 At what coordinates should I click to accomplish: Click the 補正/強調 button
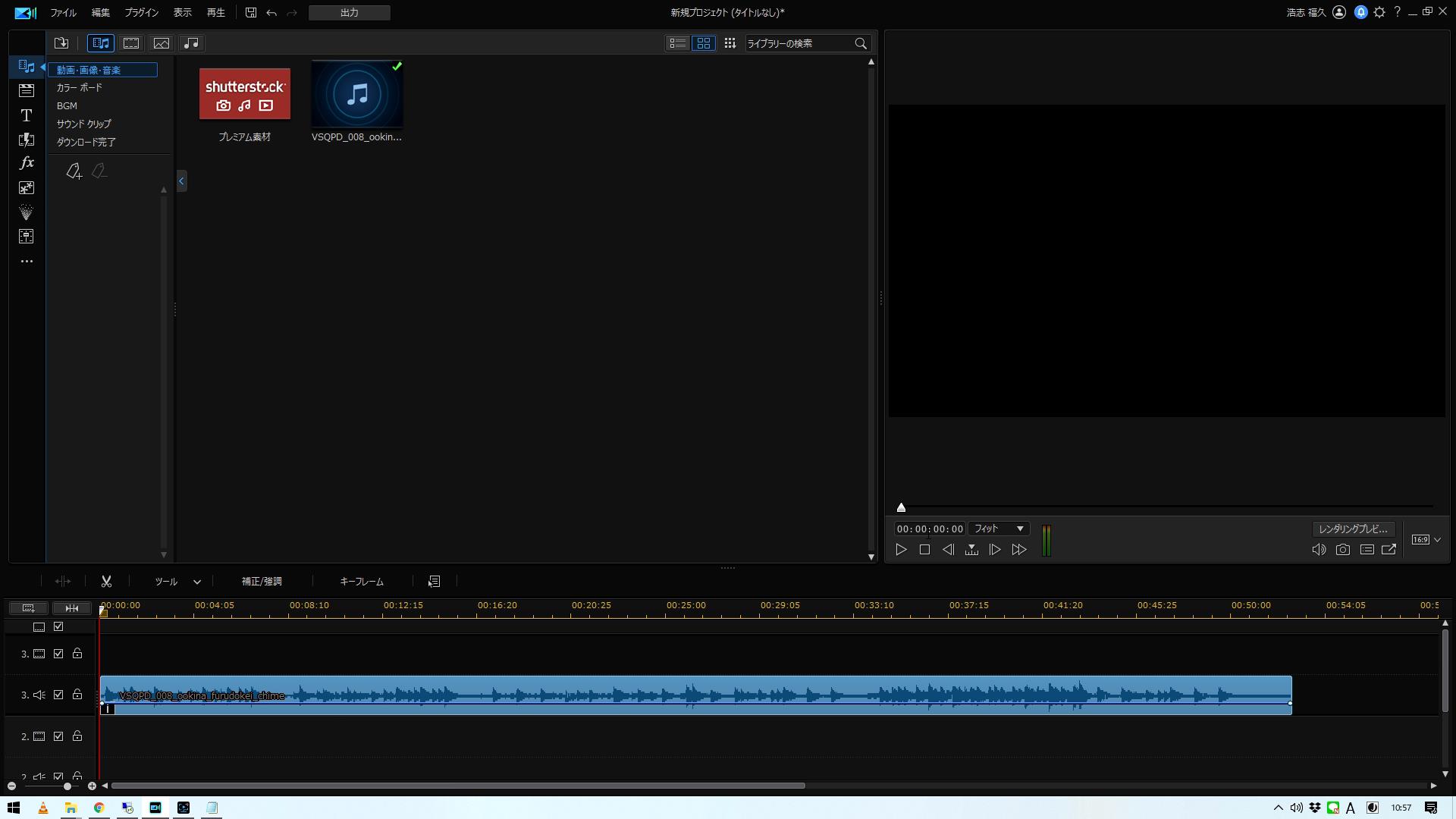[262, 582]
